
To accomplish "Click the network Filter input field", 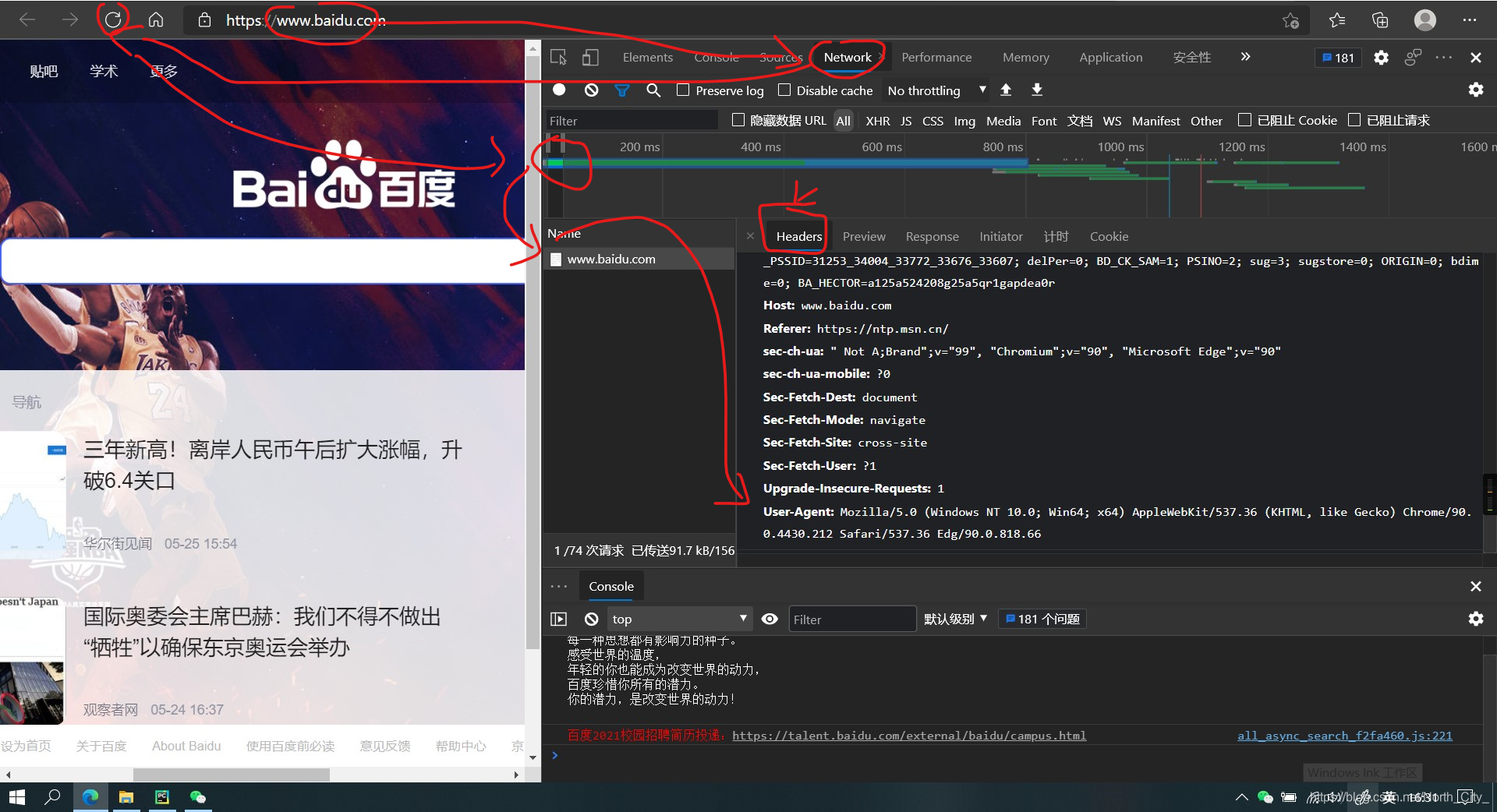I will 632,121.
